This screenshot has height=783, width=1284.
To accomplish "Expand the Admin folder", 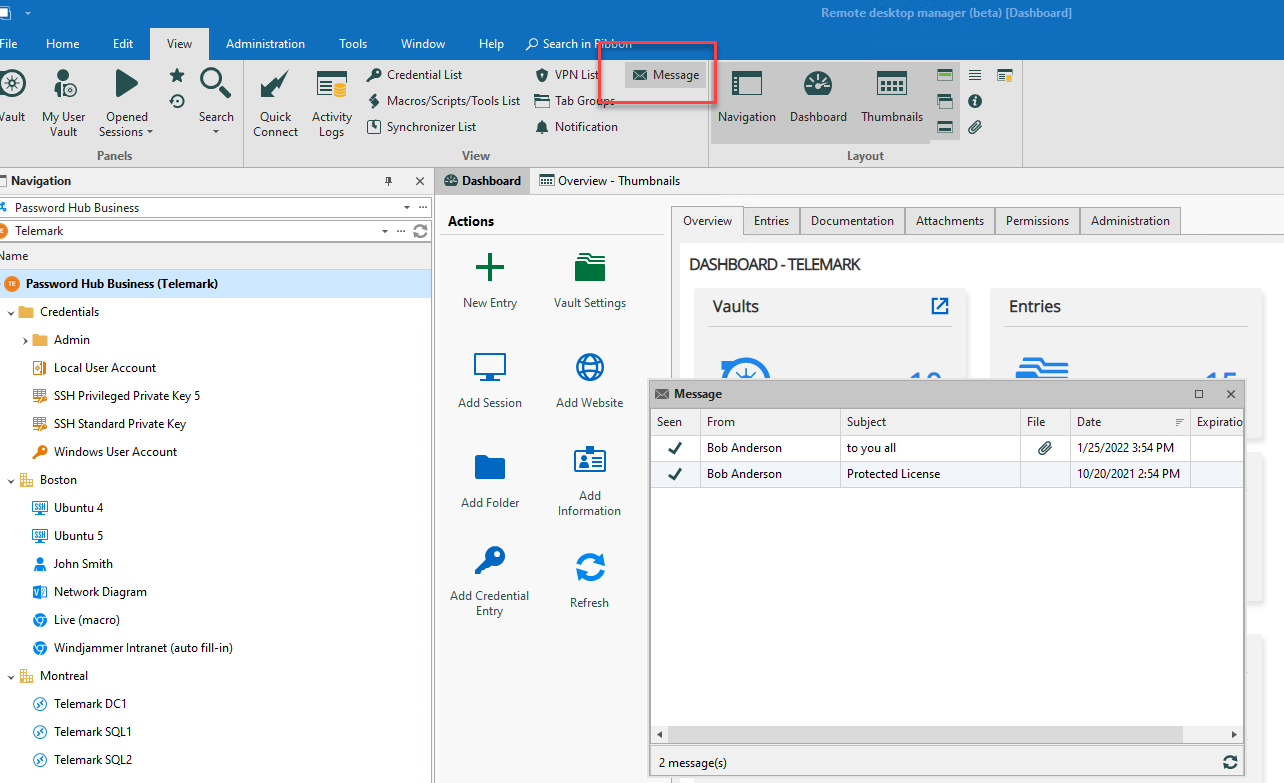I will (25, 341).
